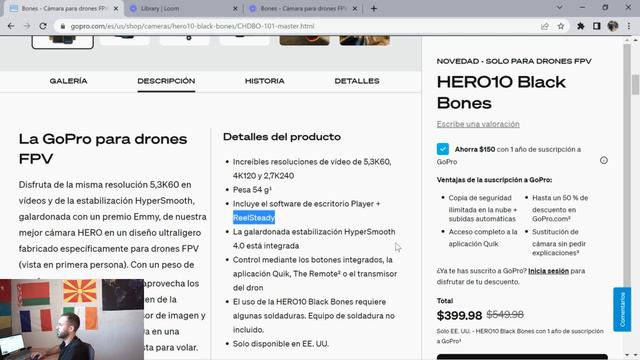Switch to the third Bones tab

(303, 9)
